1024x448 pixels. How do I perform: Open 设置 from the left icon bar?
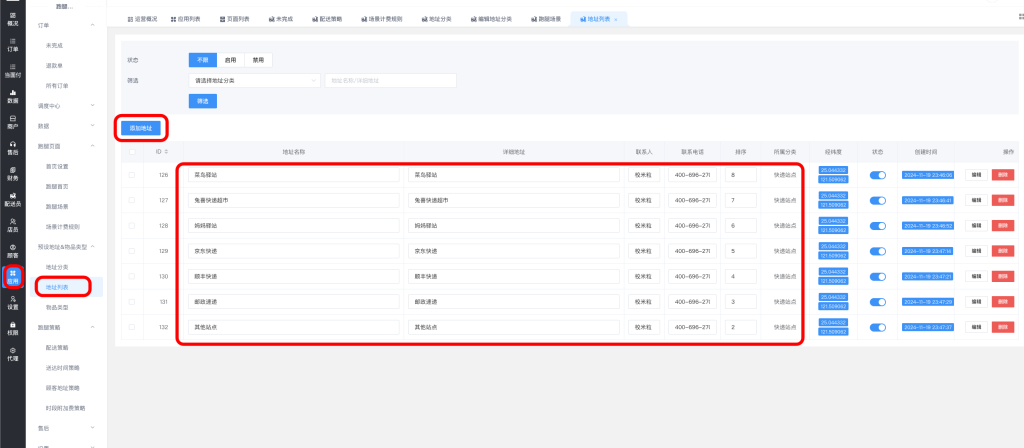(x=13, y=303)
